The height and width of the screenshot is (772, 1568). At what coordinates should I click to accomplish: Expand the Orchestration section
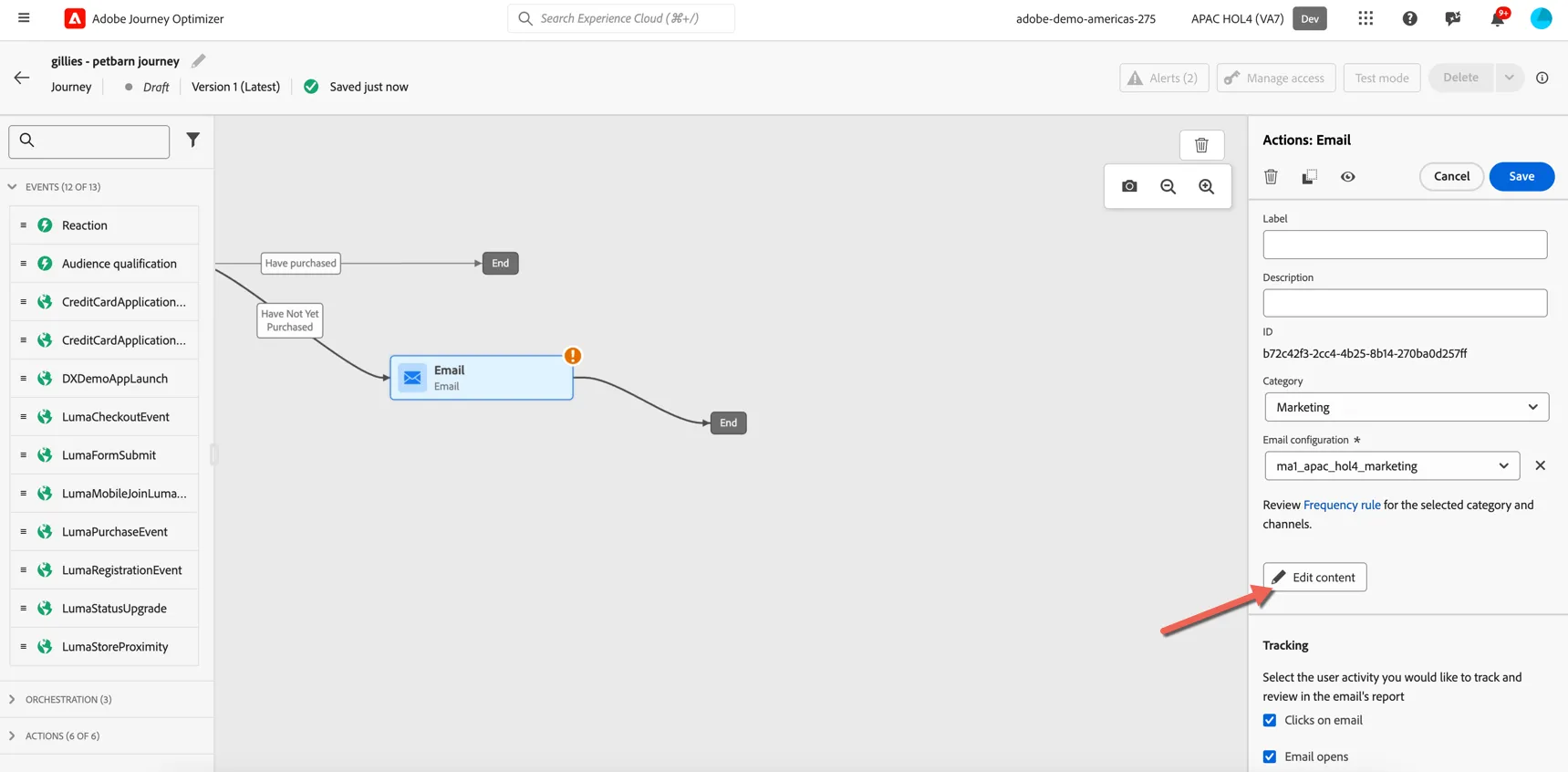13,700
